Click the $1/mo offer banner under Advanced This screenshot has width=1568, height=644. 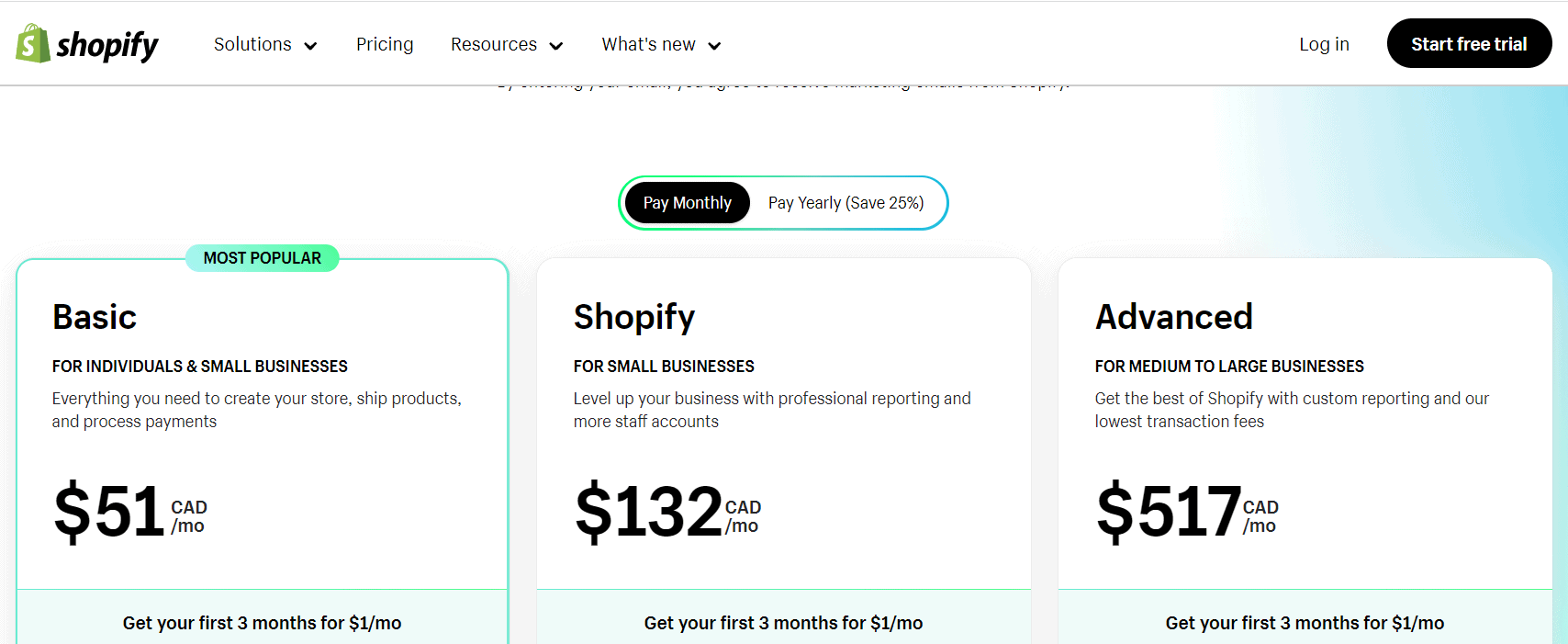pos(1305,623)
